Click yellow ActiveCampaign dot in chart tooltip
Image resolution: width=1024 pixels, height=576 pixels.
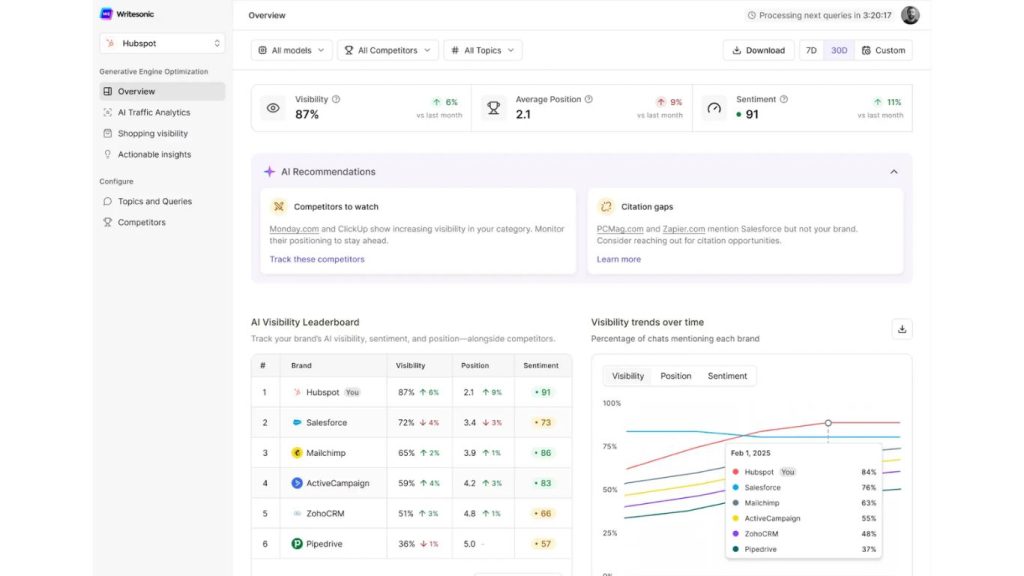(x=735, y=518)
